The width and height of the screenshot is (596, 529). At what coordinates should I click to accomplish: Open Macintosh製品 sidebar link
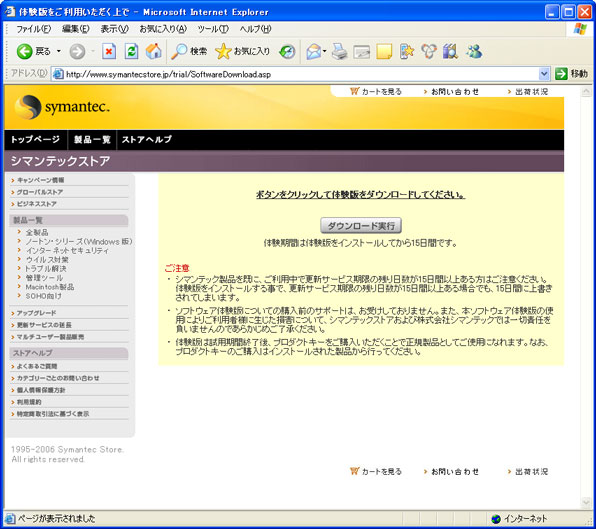tap(50, 287)
